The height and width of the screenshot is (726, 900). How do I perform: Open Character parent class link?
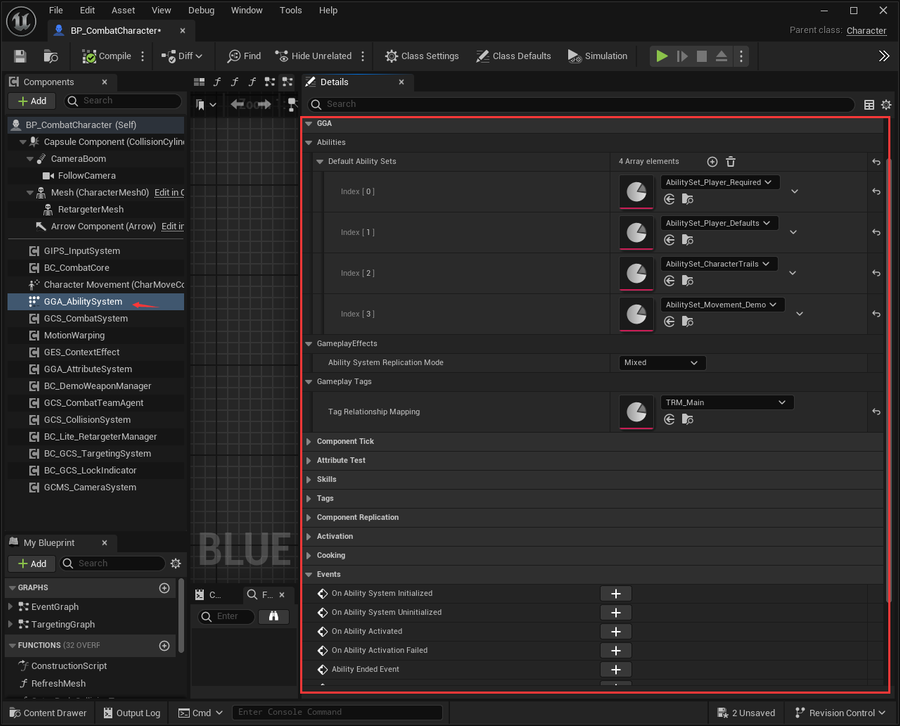point(866,30)
